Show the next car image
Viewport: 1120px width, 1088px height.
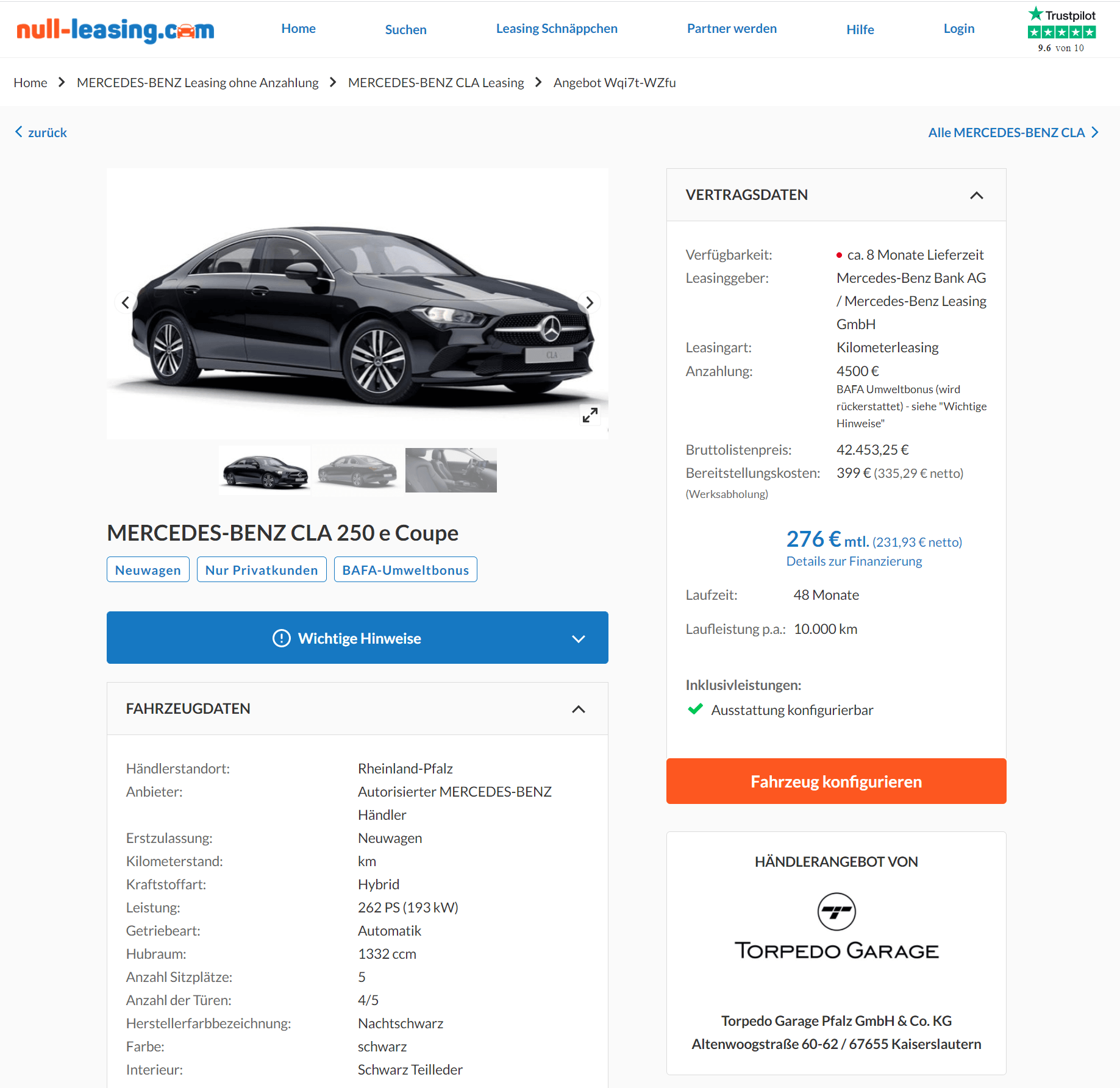click(x=589, y=302)
